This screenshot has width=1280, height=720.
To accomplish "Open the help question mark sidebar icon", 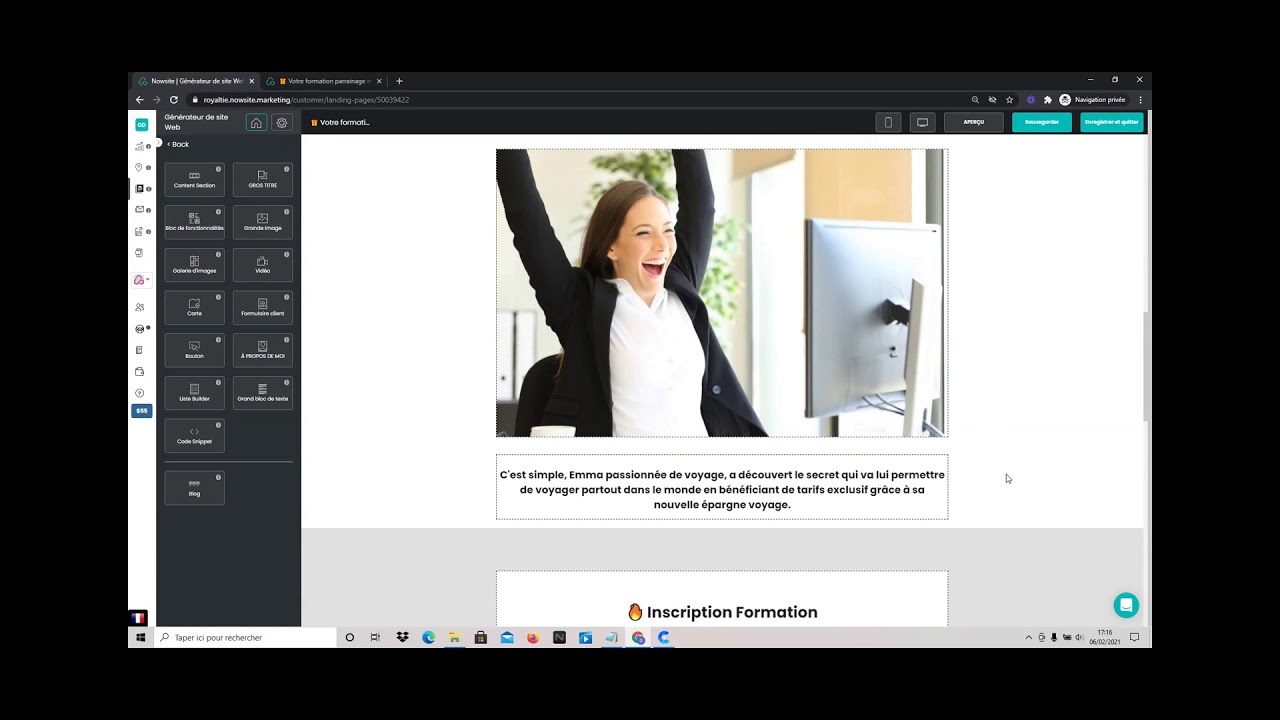I will pos(140,393).
